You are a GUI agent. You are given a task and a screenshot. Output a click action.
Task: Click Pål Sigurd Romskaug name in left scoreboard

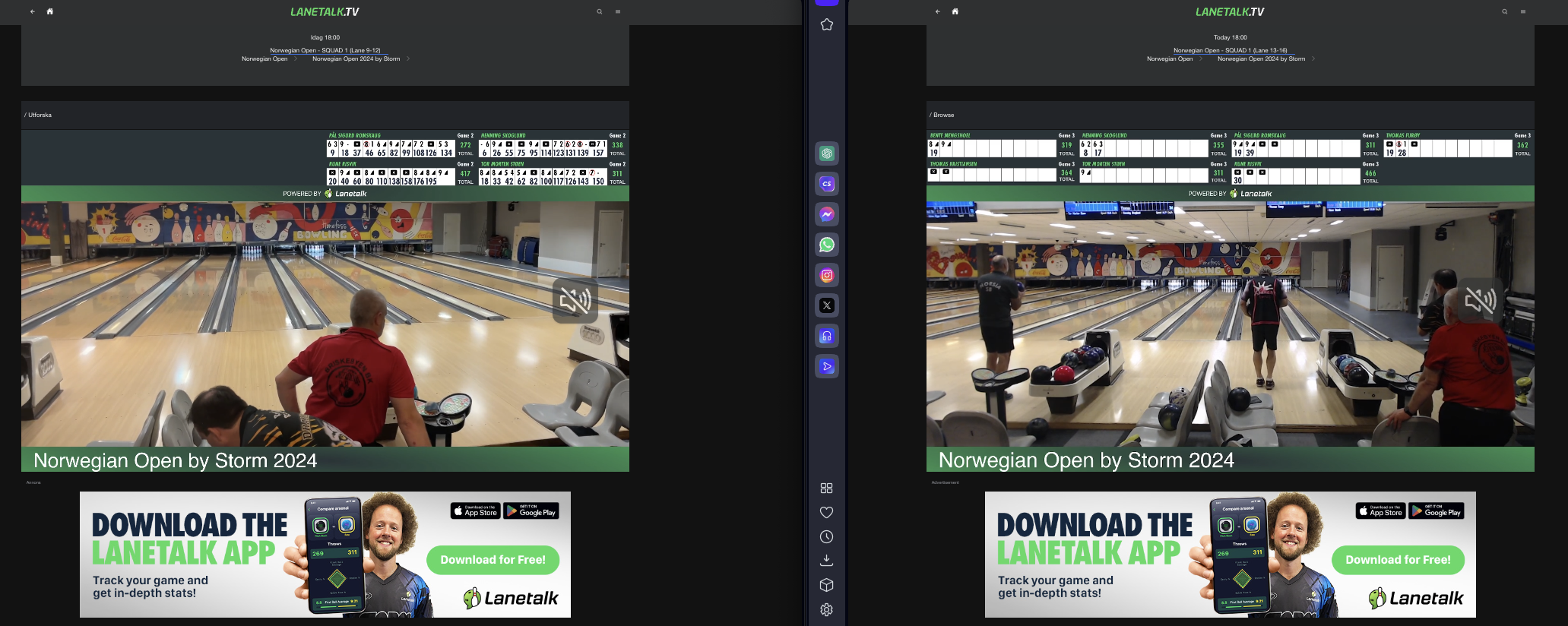pyautogui.click(x=355, y=135)
